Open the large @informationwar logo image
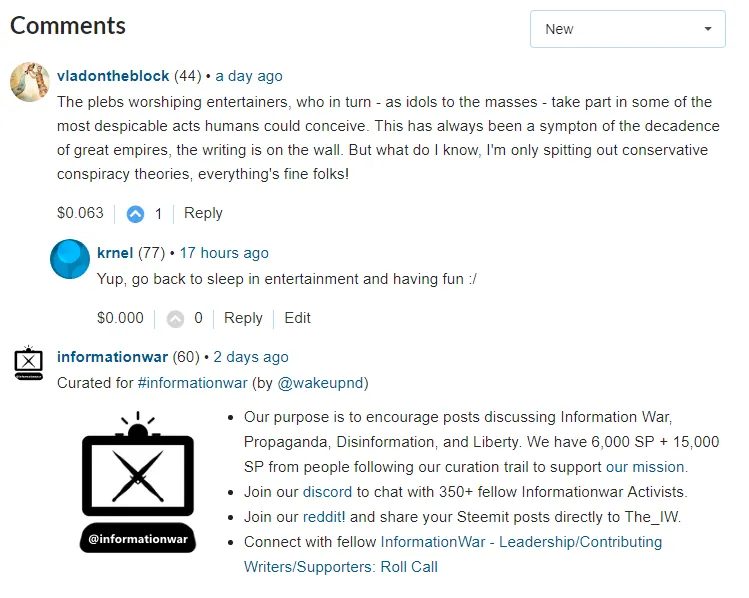The image size is (749, 598). pyautogui.click(x=138, y=481)
